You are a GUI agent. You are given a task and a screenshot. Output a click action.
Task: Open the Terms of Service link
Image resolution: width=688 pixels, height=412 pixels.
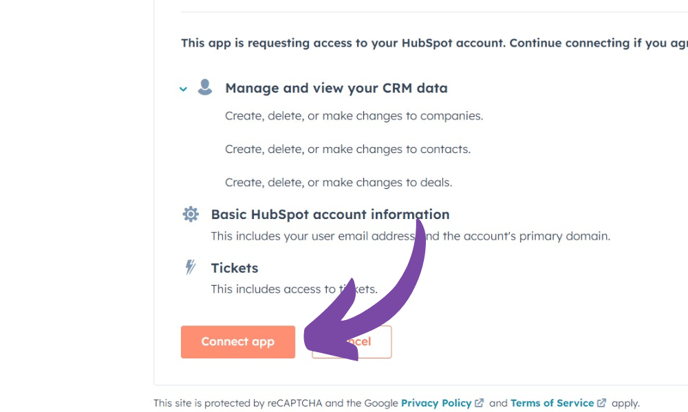point(552,403)
